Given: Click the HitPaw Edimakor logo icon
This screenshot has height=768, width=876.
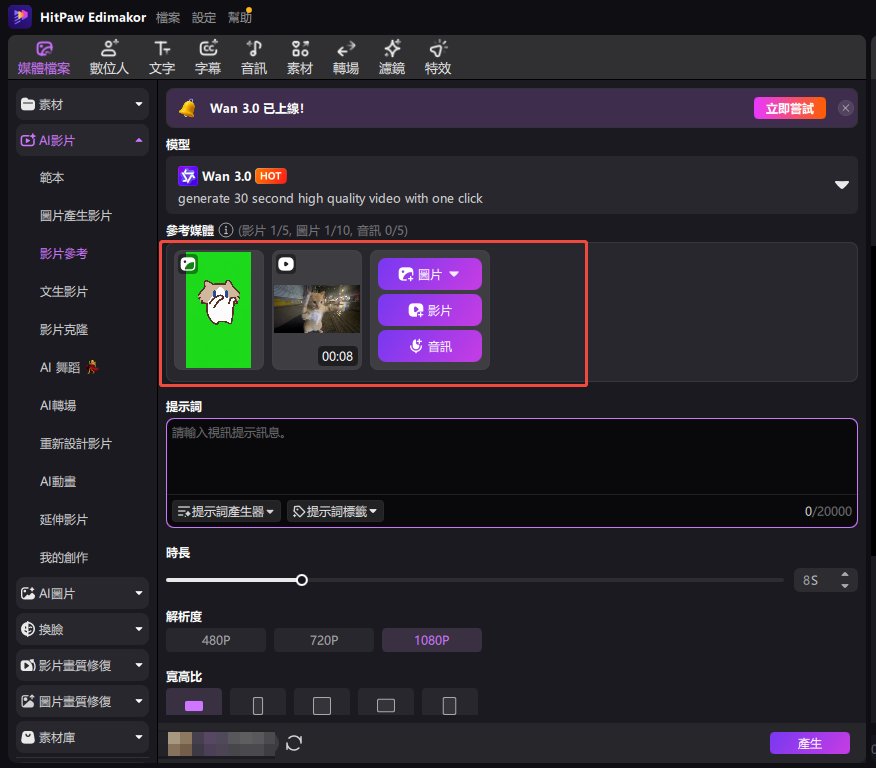Looking at the screenshot, I should click(20, 17).
